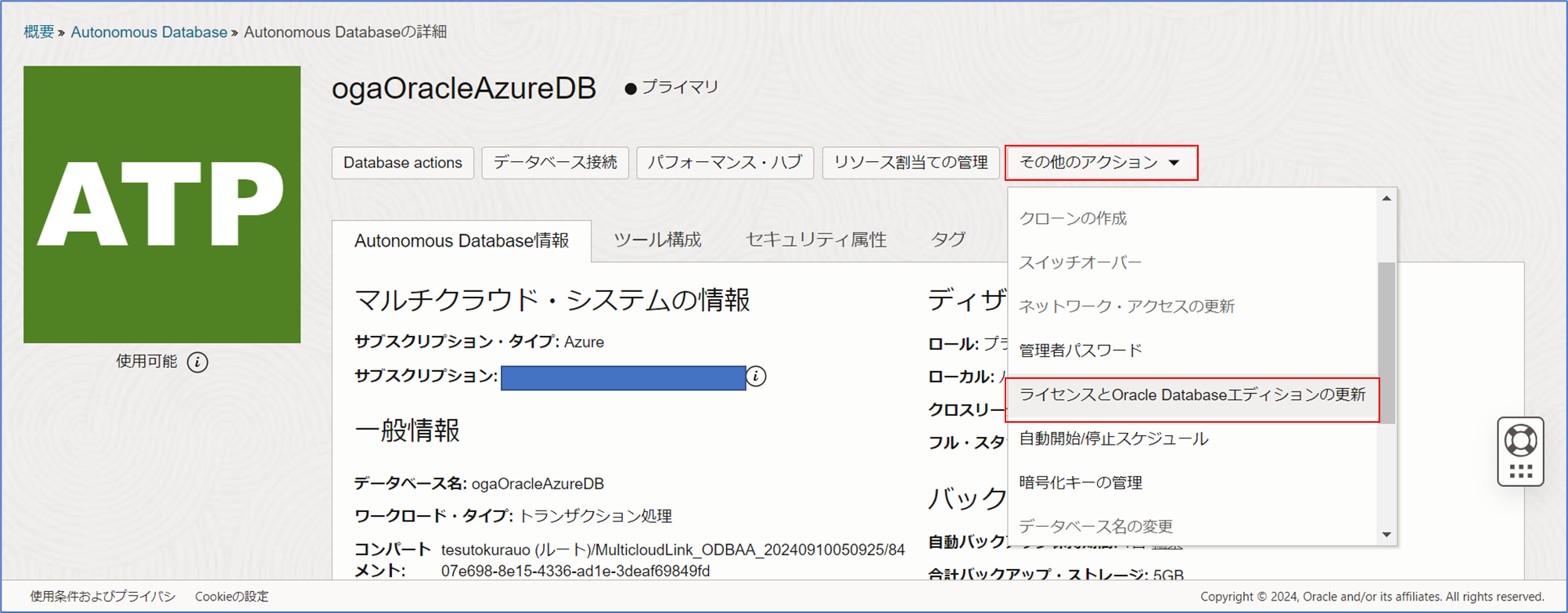Click the プライマリ role status label
The image size is (1568, 613).
[x=680, y=87]
